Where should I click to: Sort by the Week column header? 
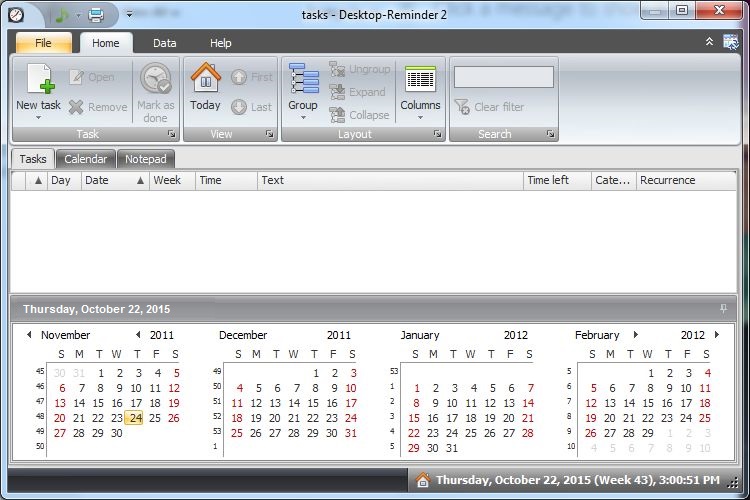point(172,180)
